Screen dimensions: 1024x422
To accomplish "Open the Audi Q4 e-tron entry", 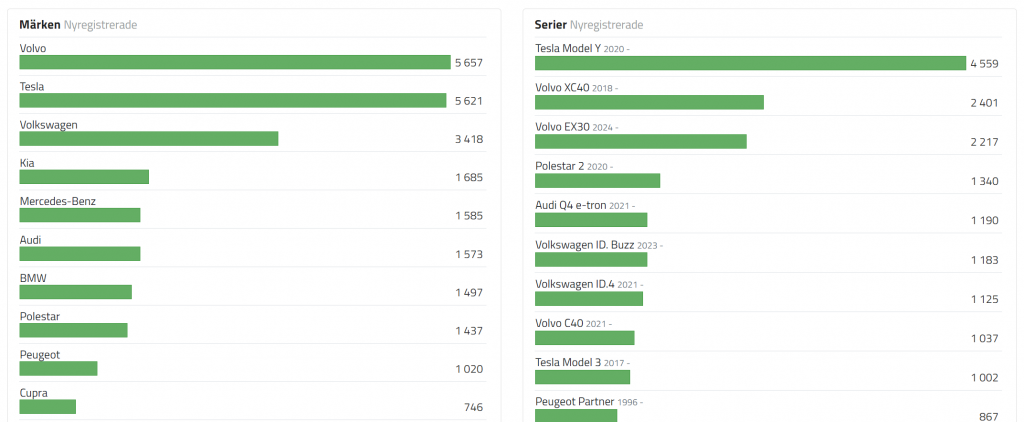I will point(571,205).
